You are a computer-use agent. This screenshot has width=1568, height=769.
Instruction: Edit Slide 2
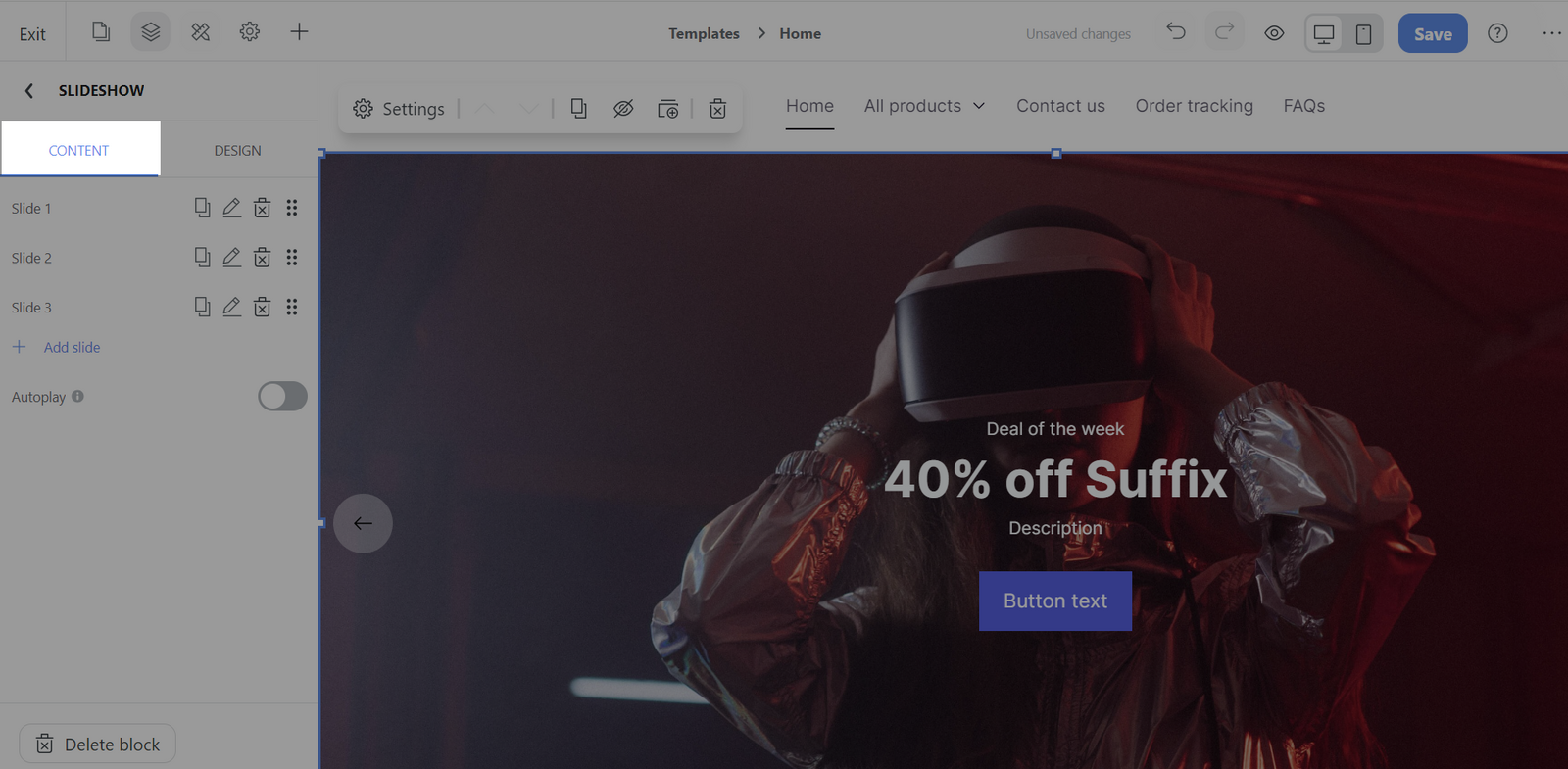(231, 257)
